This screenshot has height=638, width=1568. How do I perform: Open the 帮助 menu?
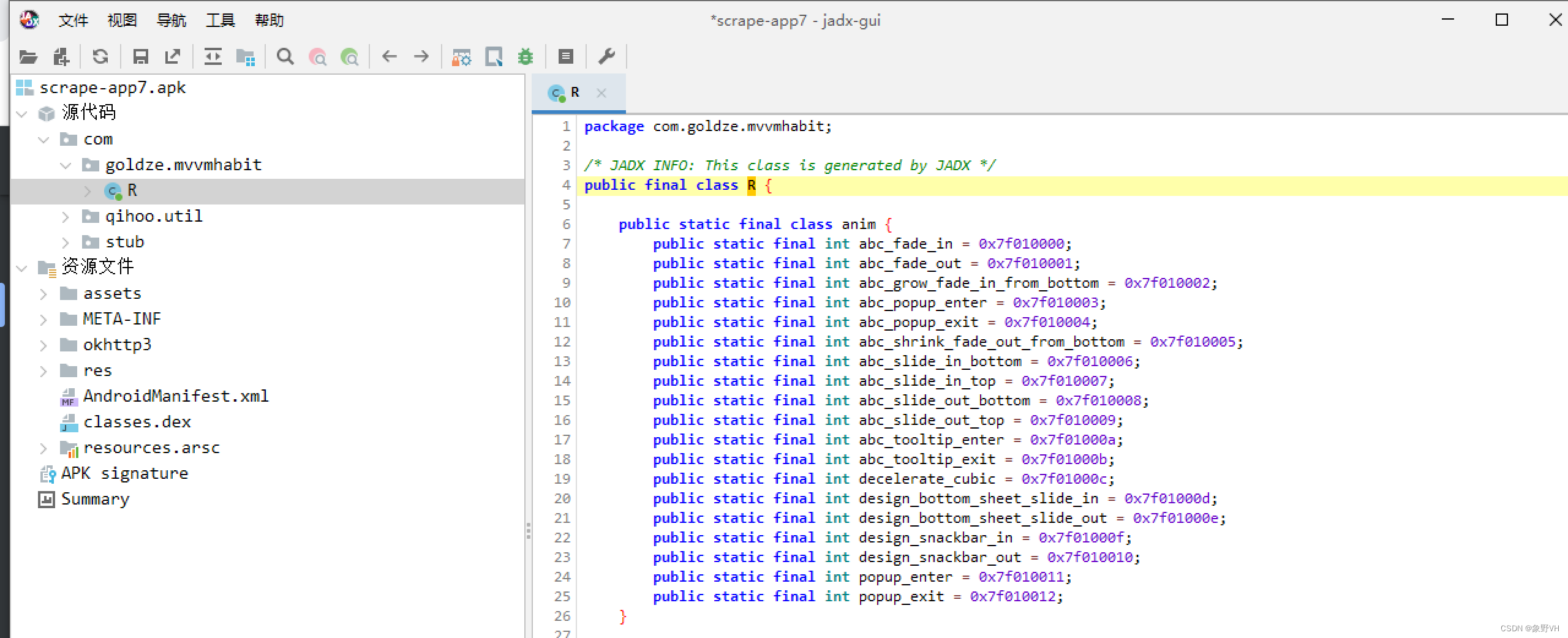click(269, 20)
